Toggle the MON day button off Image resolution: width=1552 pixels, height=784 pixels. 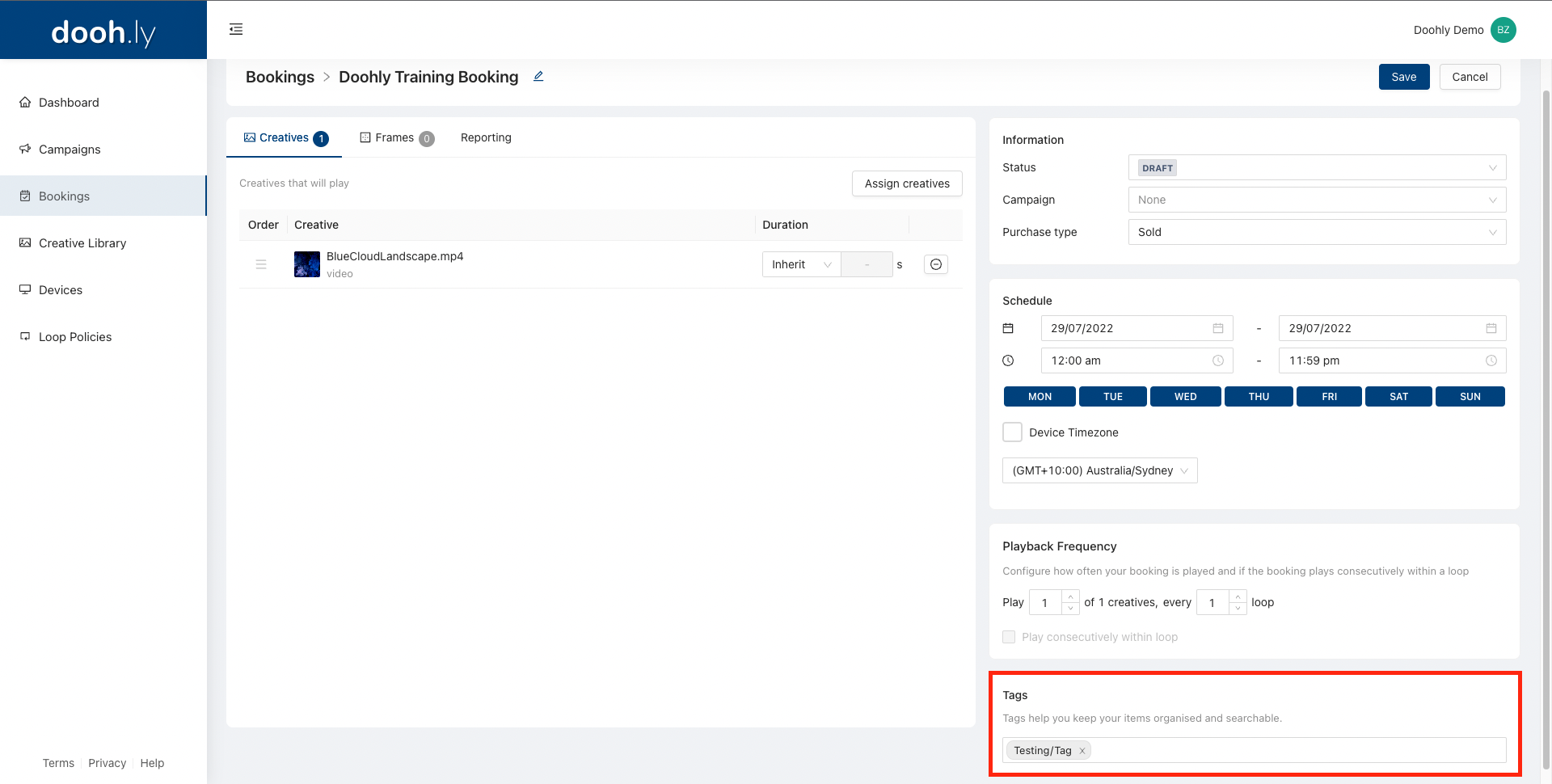(x=1039, y=397)
